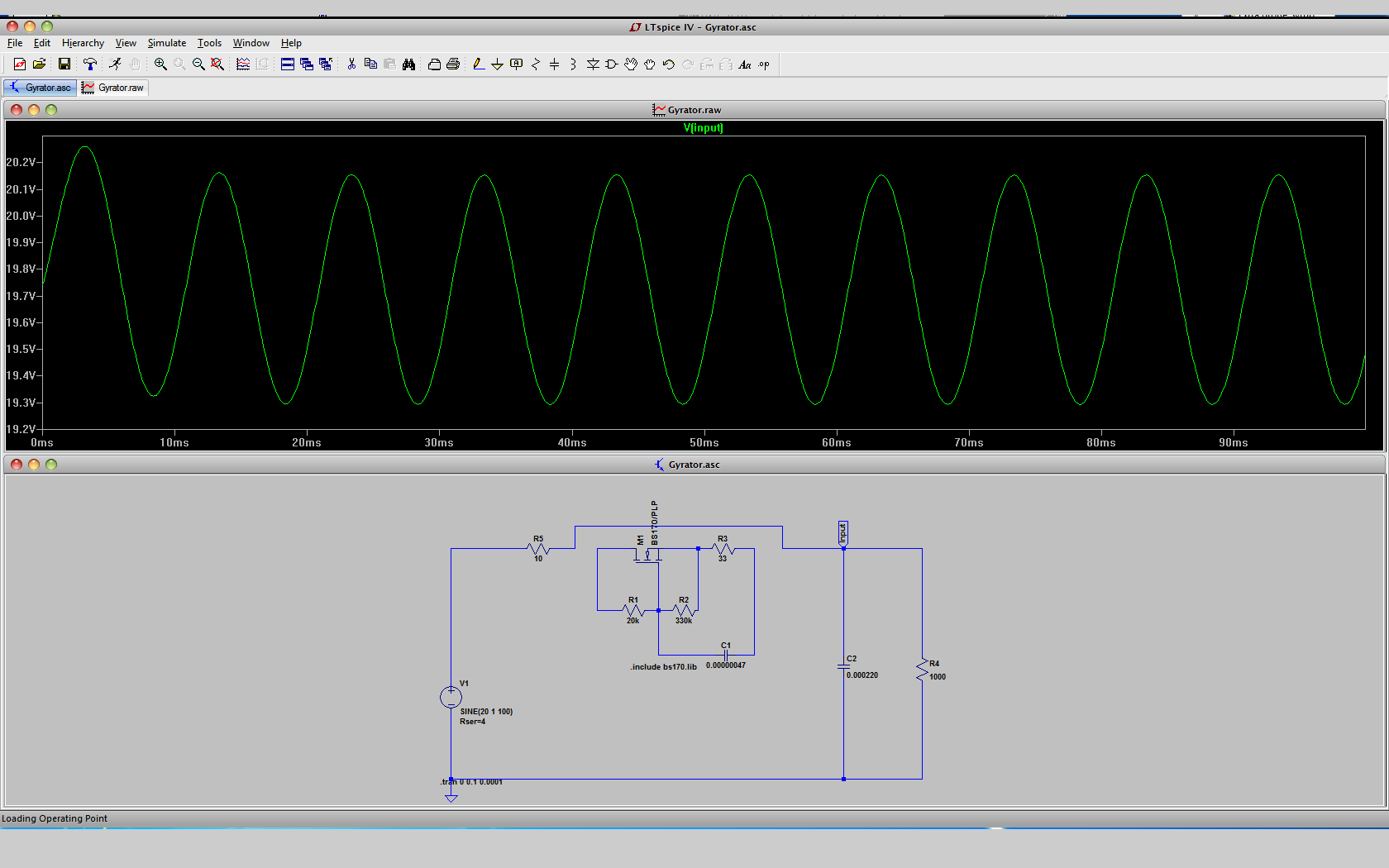Choose the Diode component tool
1389x868 pixels.
click(593, 64)
